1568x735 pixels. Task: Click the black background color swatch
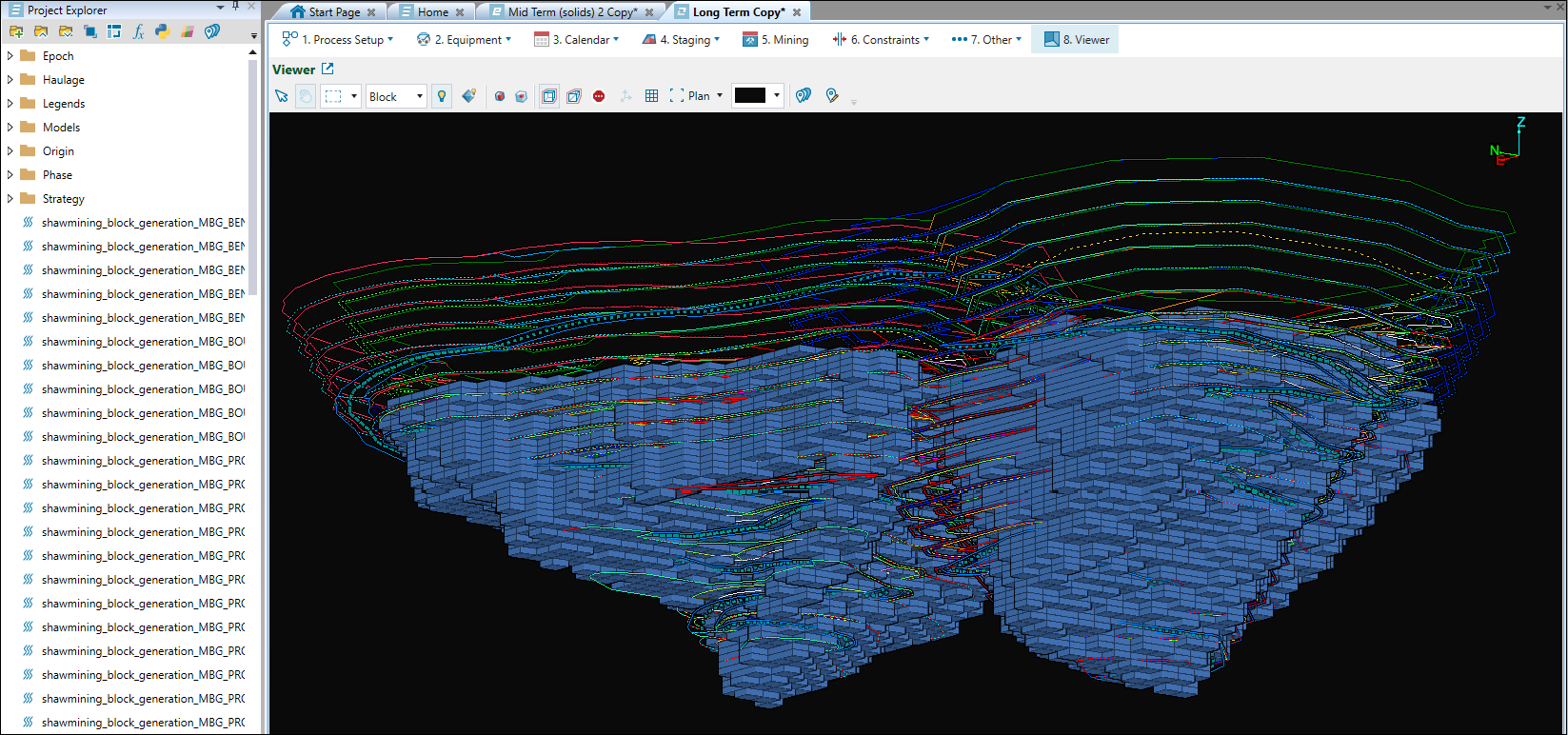coord(750,96)
